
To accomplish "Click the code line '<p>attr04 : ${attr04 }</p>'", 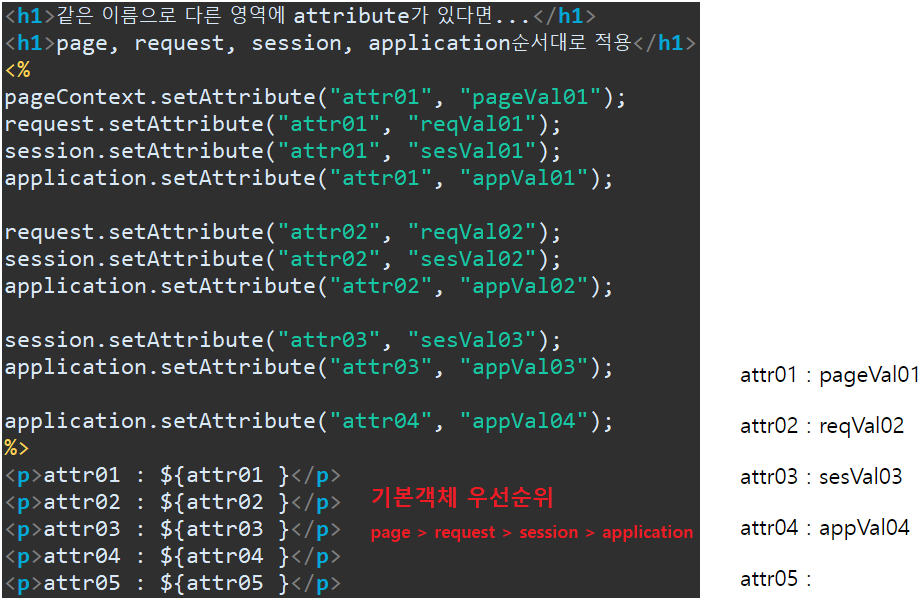I will tap(173, 557).
